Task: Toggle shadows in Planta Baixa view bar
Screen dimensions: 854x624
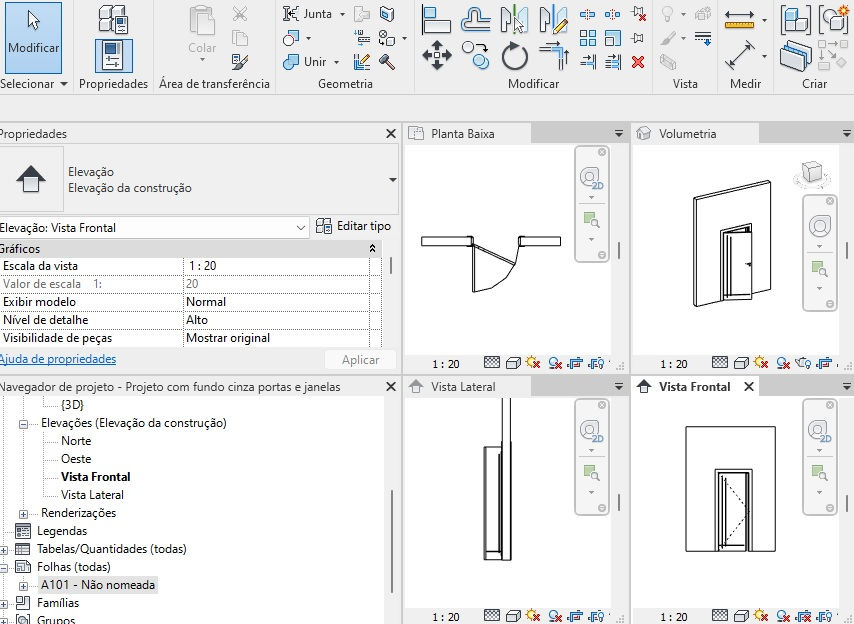Action: [555, 363]
